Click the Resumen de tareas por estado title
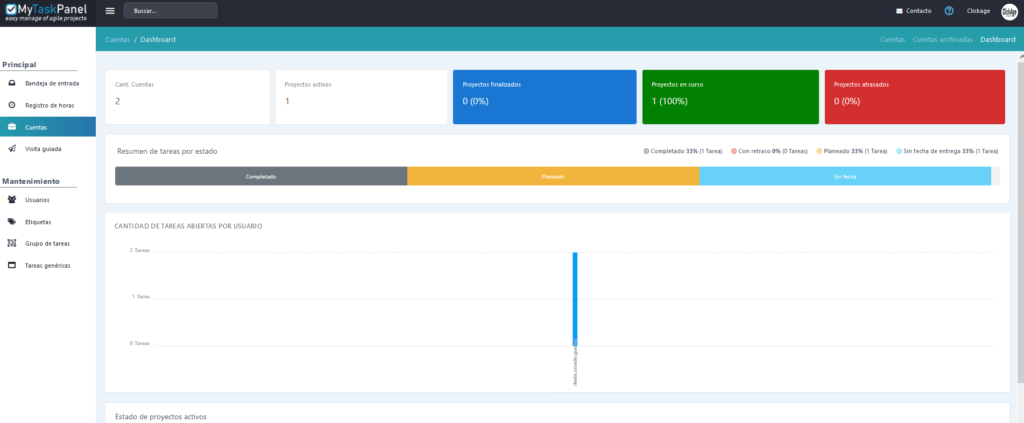 pyautogui.click(x=167, y=151)
